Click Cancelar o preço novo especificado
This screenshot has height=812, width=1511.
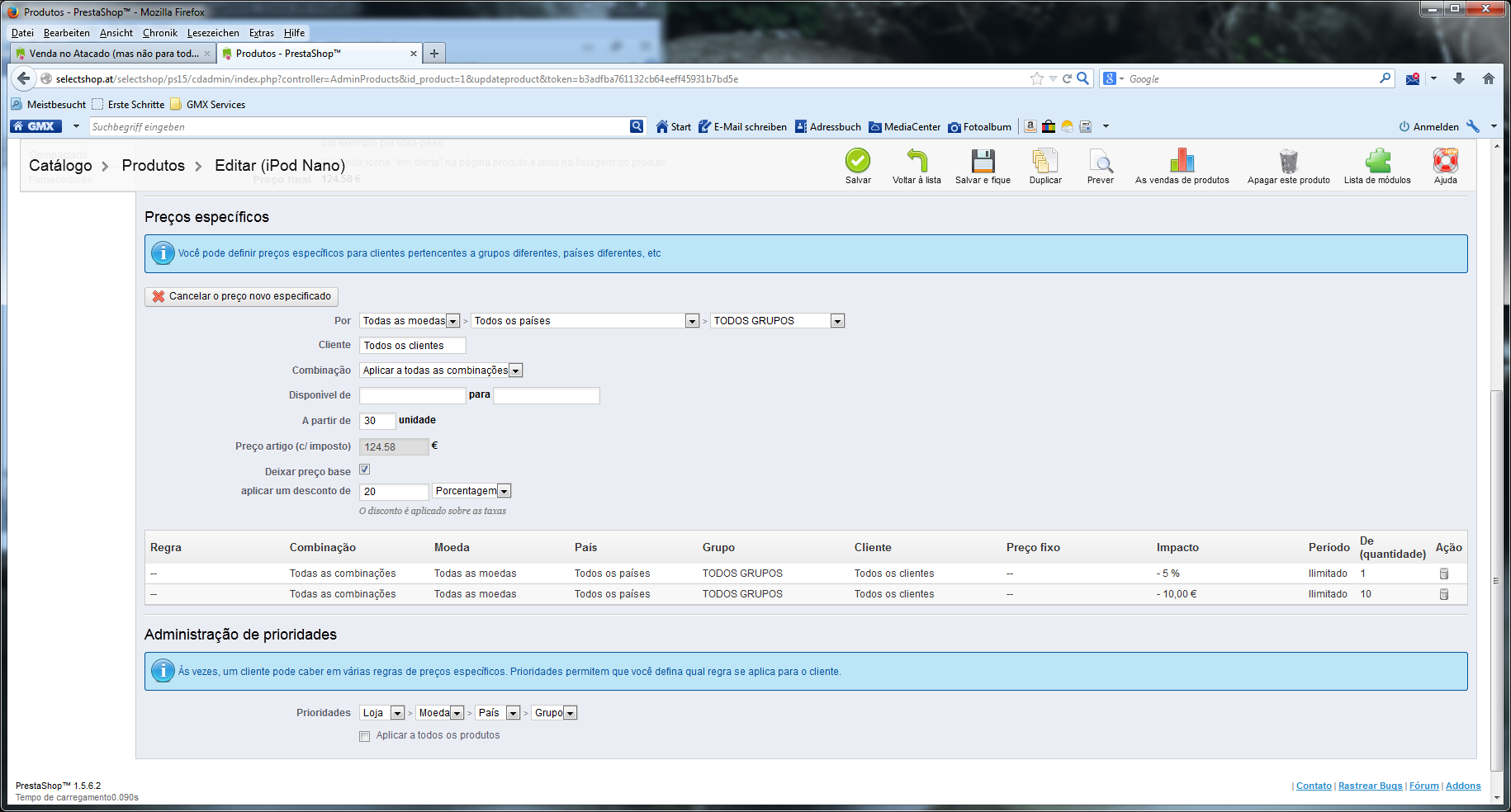pyautogui.click(x=241, y=296)
